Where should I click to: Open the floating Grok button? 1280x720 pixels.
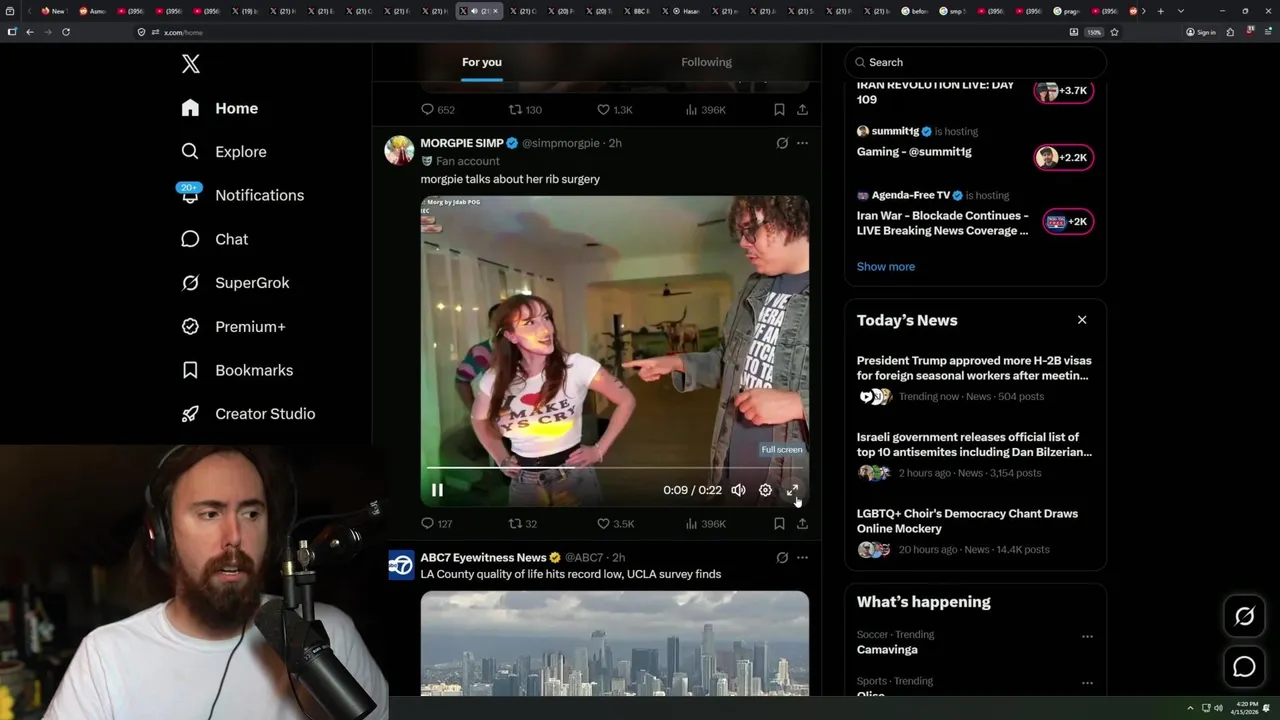(1244, 617)
